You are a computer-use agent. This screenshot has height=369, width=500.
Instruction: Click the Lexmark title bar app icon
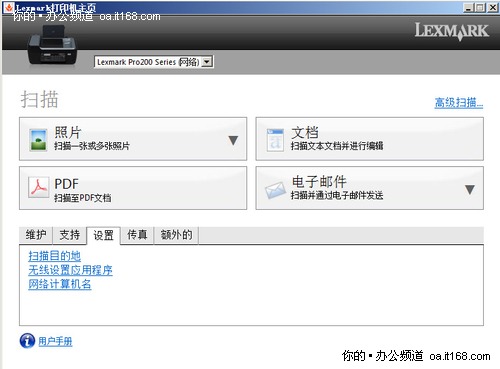(x=9, y=7)
